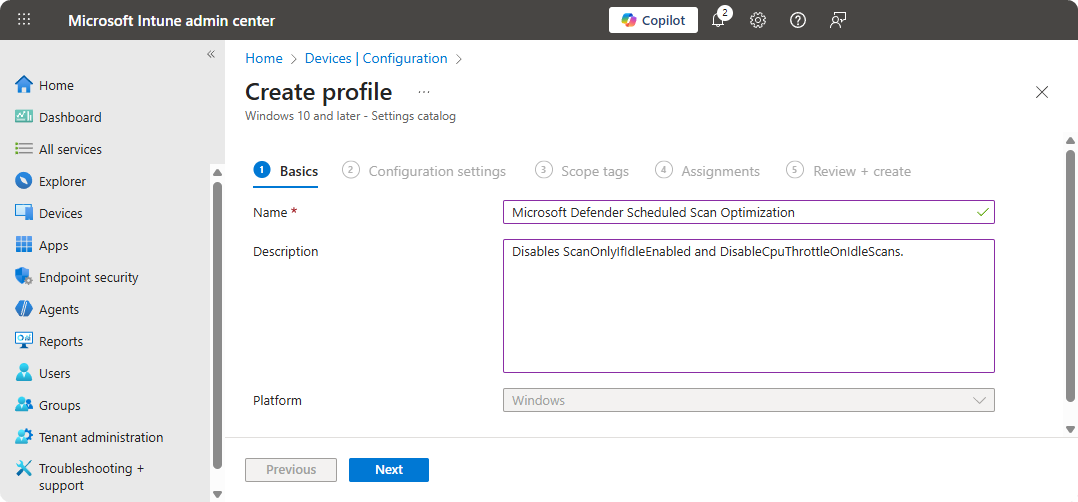
Task: Open Tenant administration in sidebar
Action: click(x=100, y=437)
